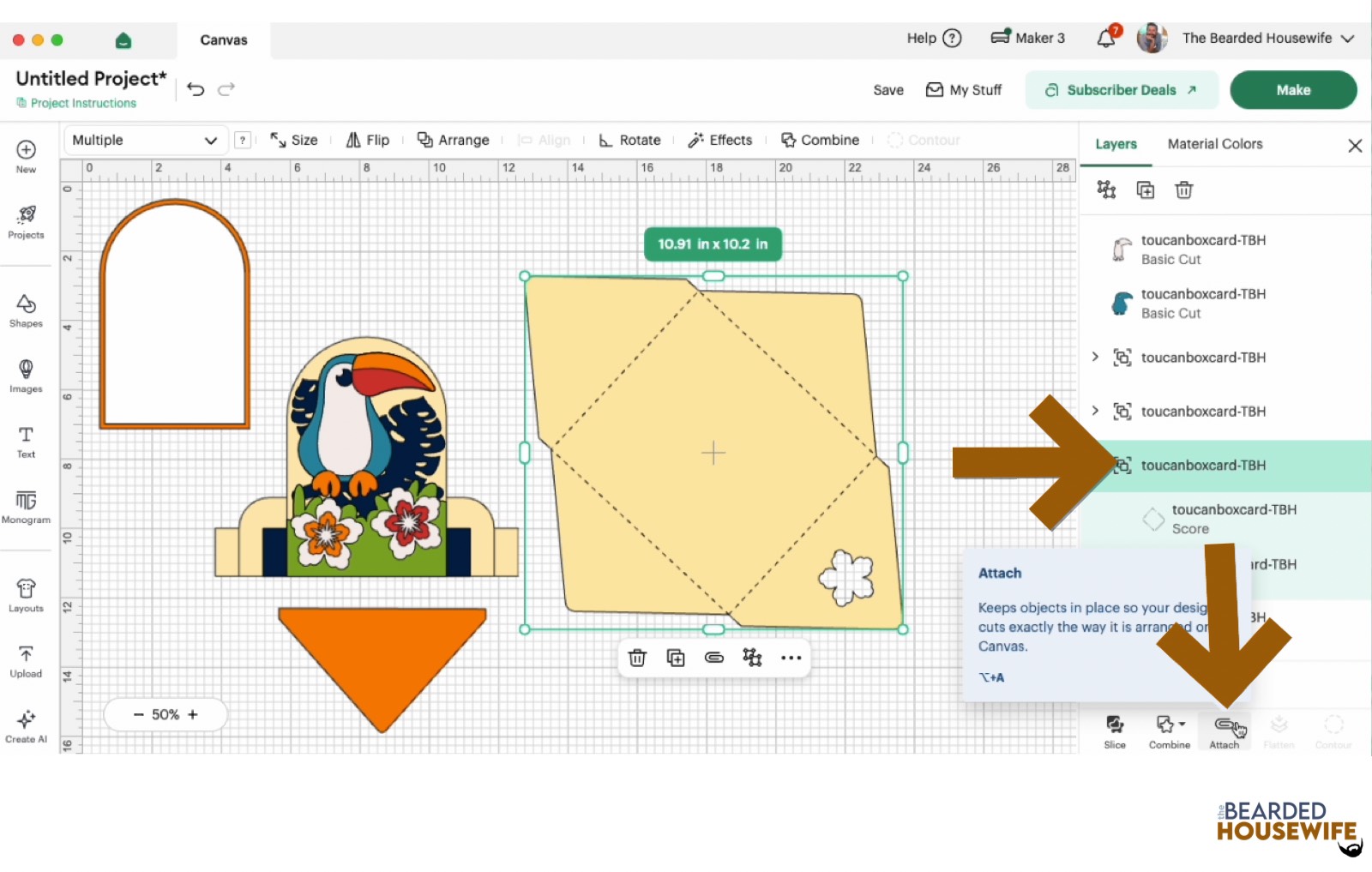Select the toucanboxcard-TBH Score layer
The height and width of the screenshot is (872, 1372).
1226,519
